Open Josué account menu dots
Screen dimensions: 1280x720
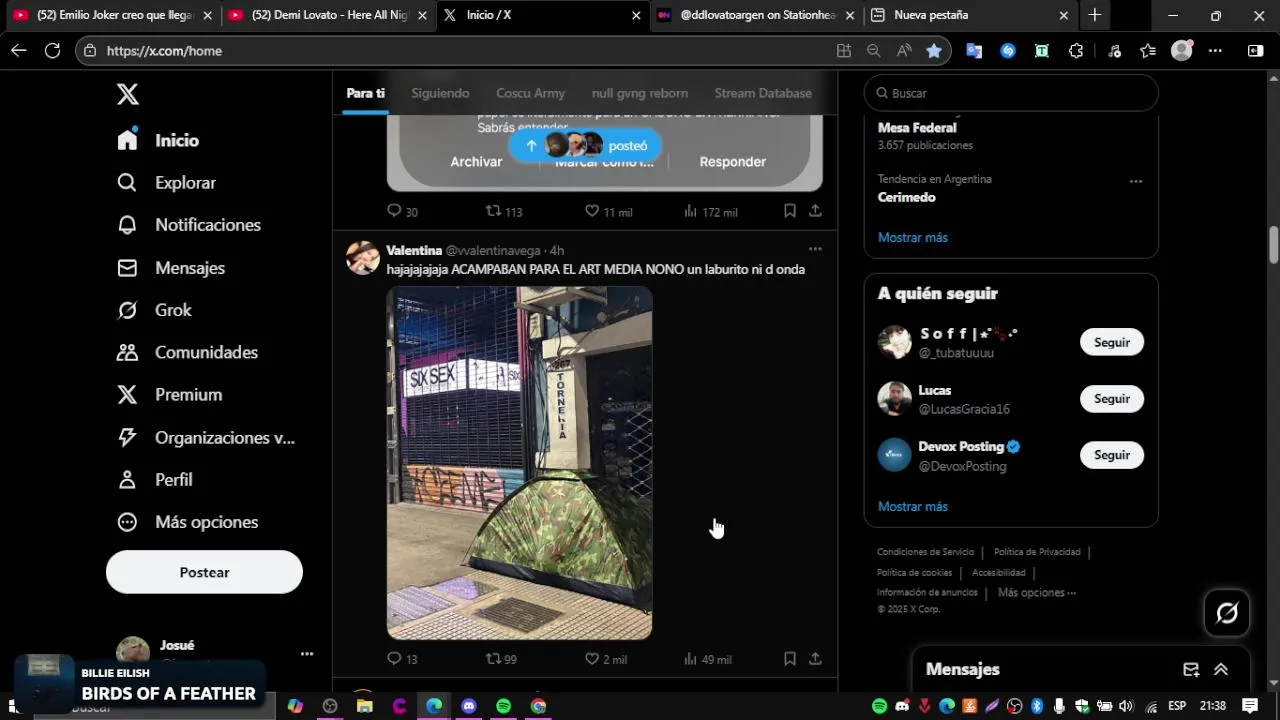307,654
